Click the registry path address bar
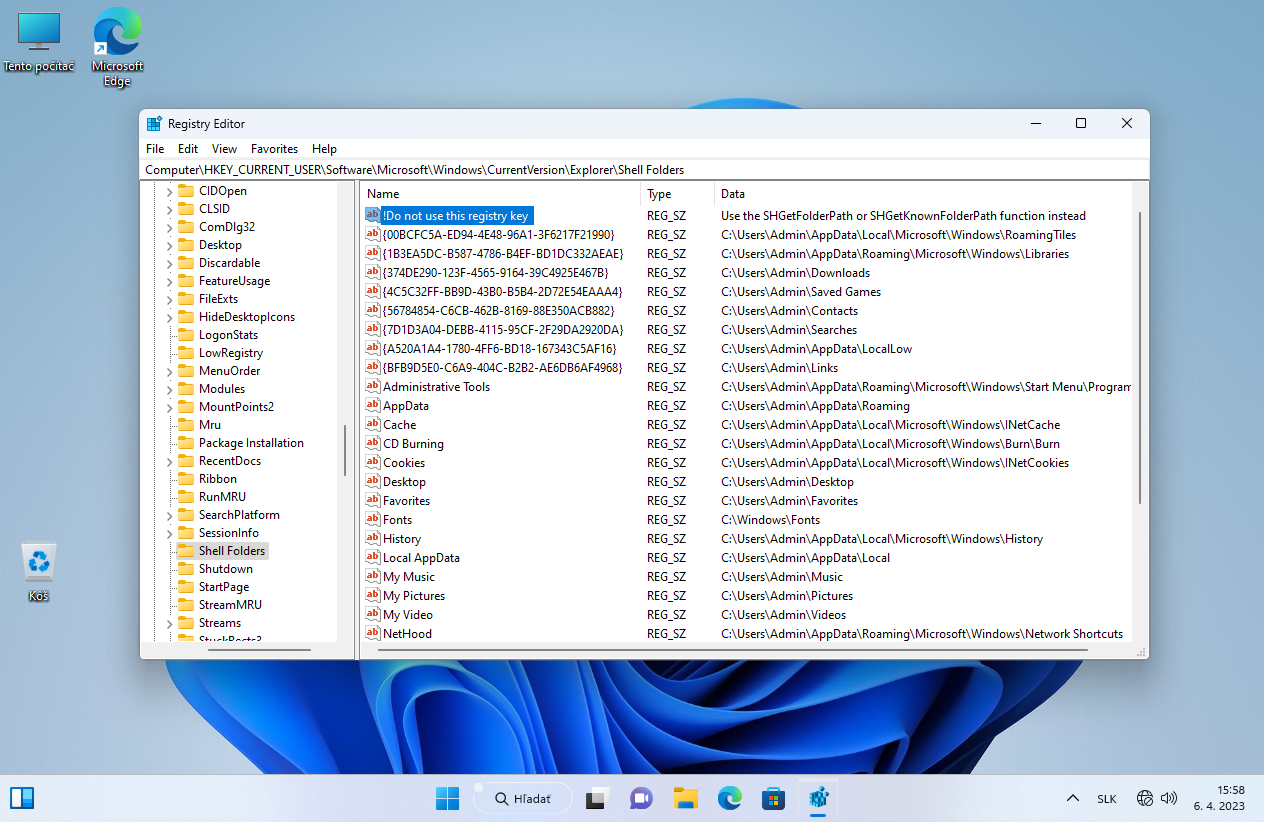 click(x=640, y=170)
